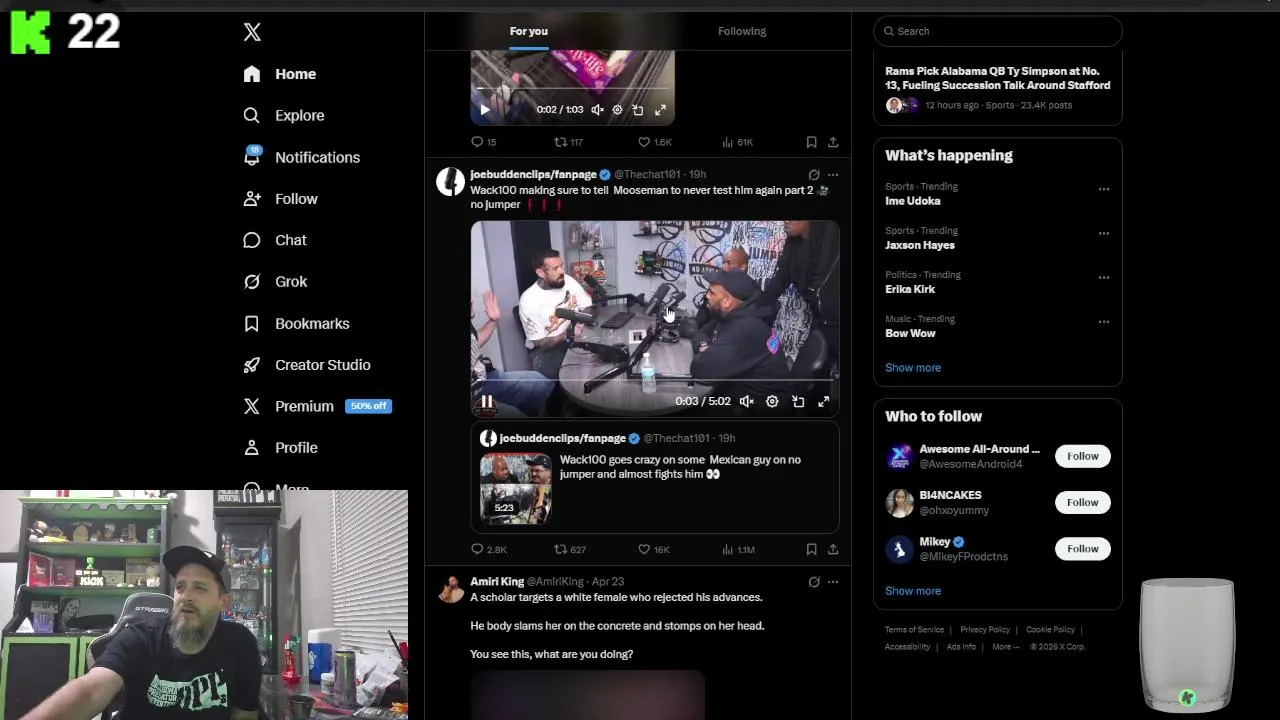Open Creator Studio rocket item
This screenshot has height=720, width=1280.
307,365
